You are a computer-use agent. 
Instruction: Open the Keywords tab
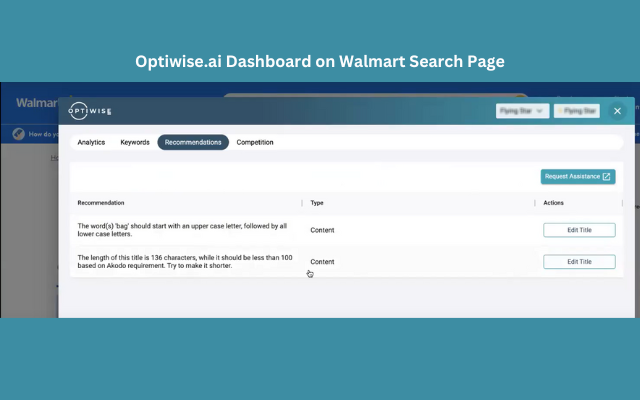pyautogui.click(x=135, y=142)
